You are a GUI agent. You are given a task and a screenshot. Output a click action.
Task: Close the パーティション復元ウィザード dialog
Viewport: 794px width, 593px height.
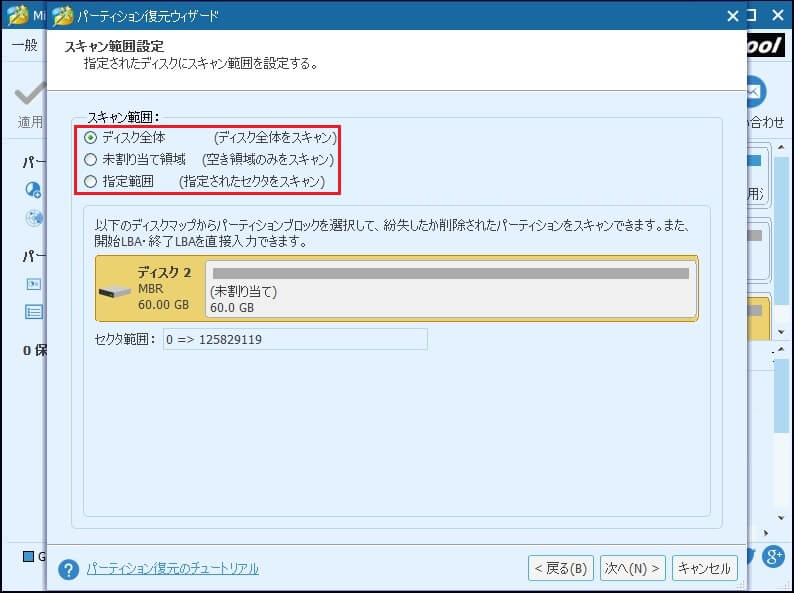click(x=733, y=16)
